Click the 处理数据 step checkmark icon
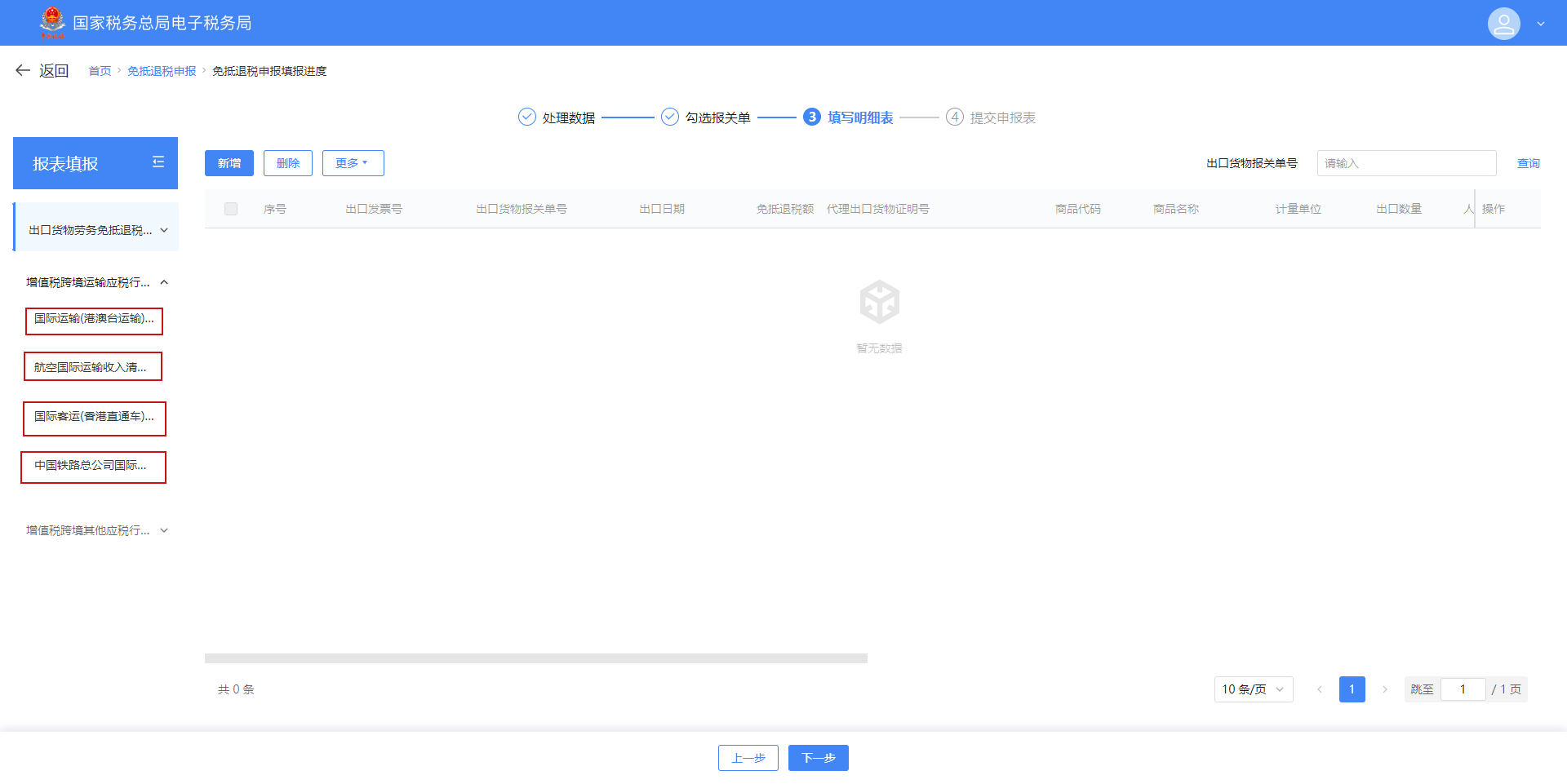This screenshot has width=1567, height=784. (527, 117)
